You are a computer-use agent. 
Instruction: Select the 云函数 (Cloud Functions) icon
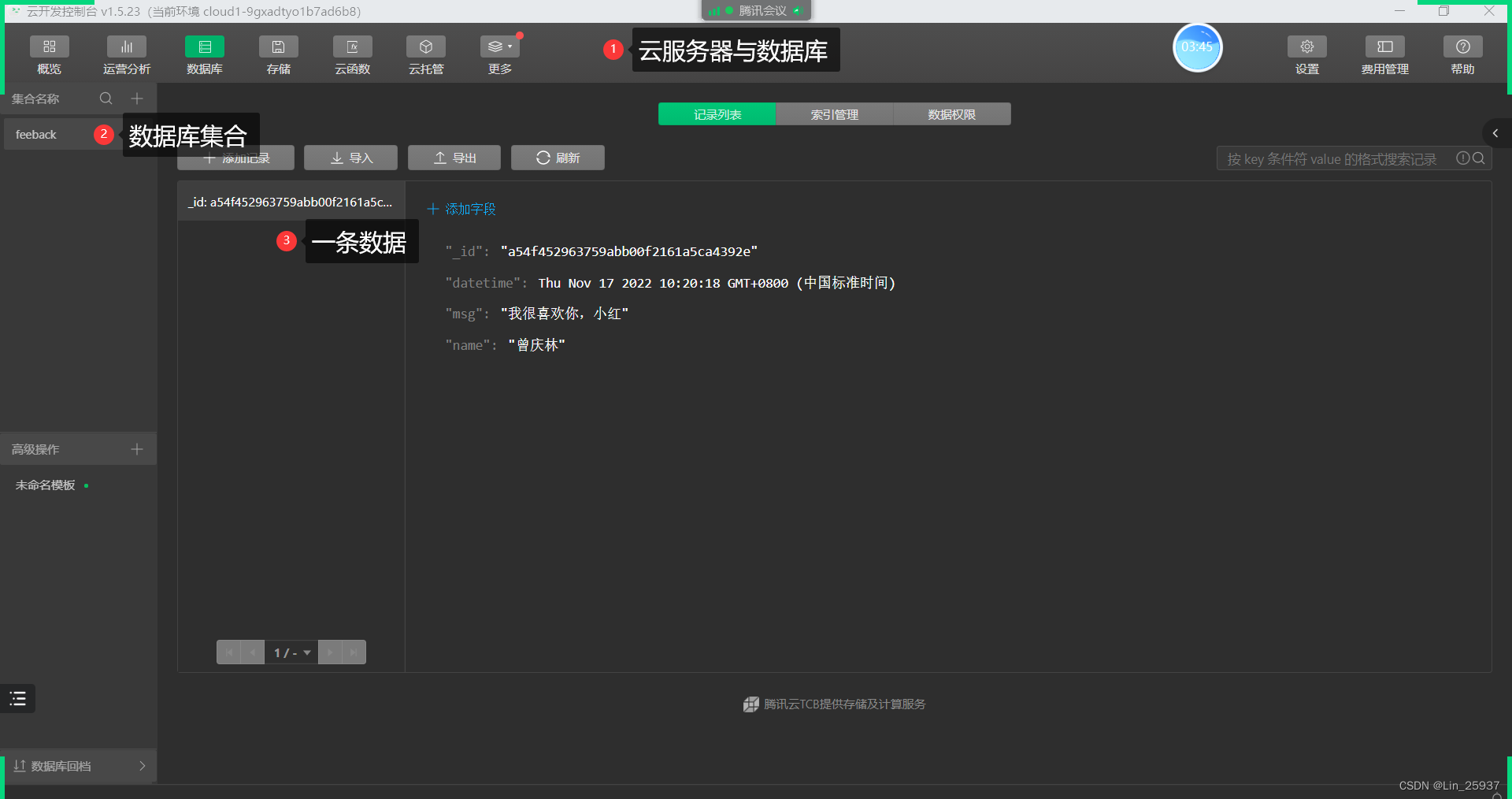(352, 54)
